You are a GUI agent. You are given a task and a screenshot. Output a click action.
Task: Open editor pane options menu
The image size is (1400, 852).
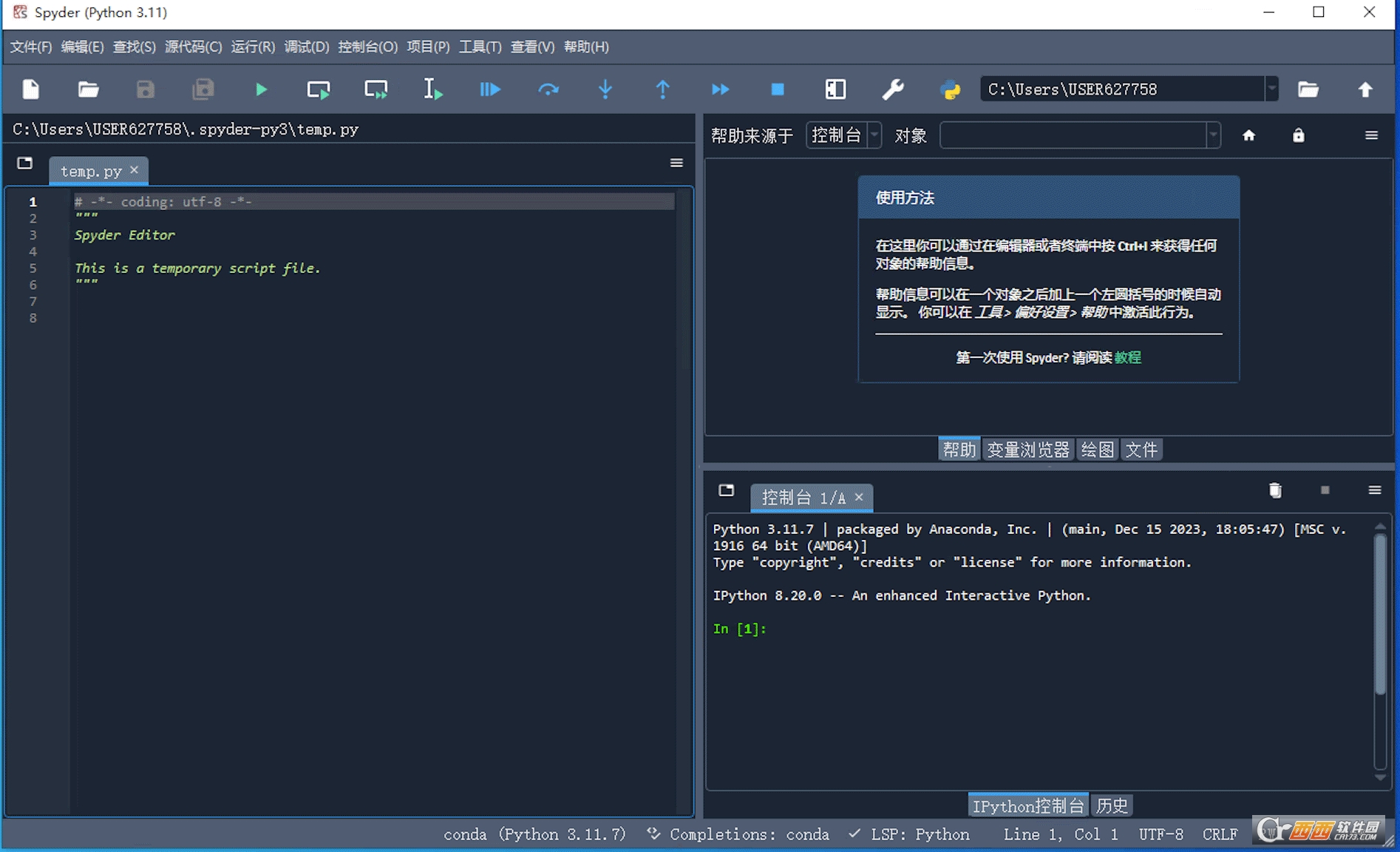[676, 163]
